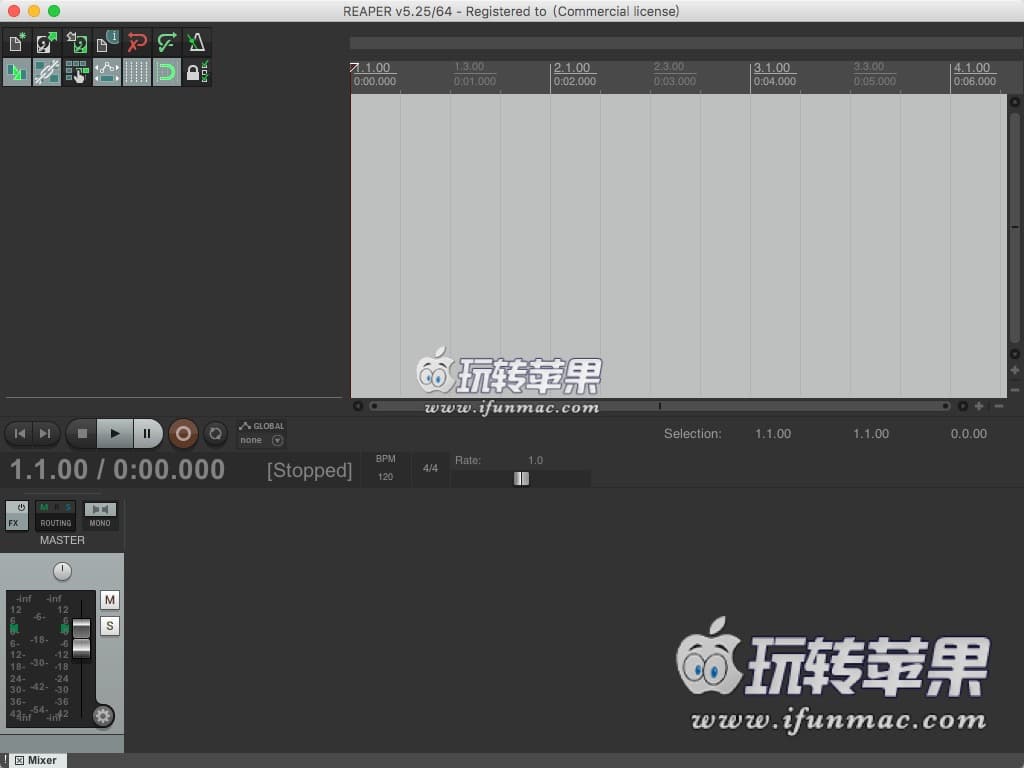Viewport: 1024px width, 768px height.
Task: Click the Selection start value 1.1.00
Action: [x=773, y=434]
